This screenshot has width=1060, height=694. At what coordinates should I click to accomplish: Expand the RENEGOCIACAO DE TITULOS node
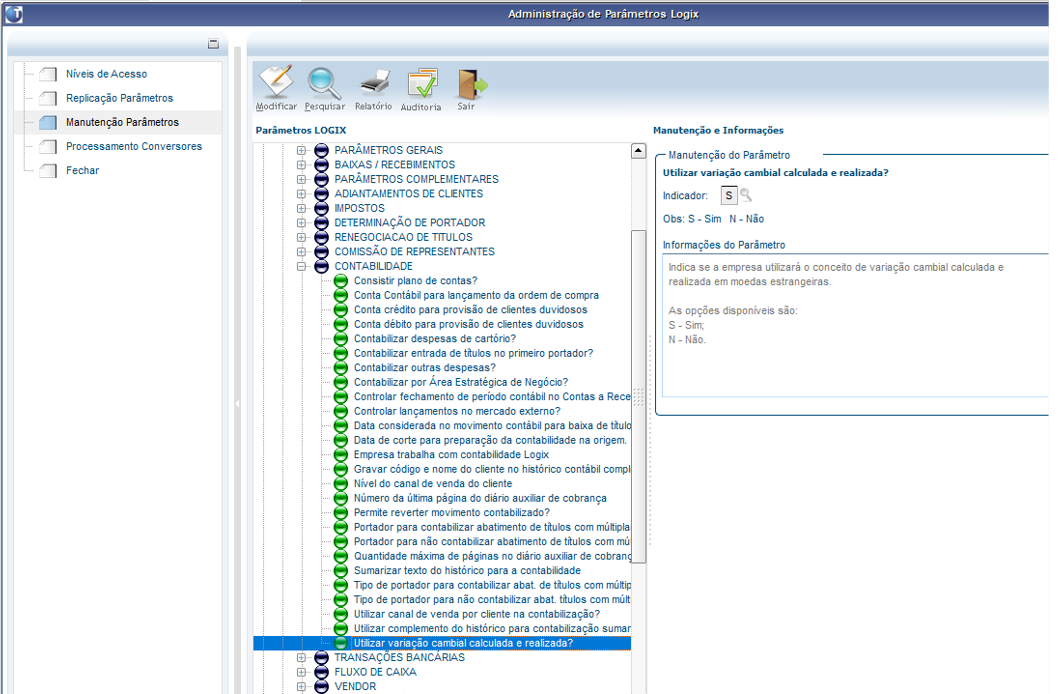(x=302, y=237)
